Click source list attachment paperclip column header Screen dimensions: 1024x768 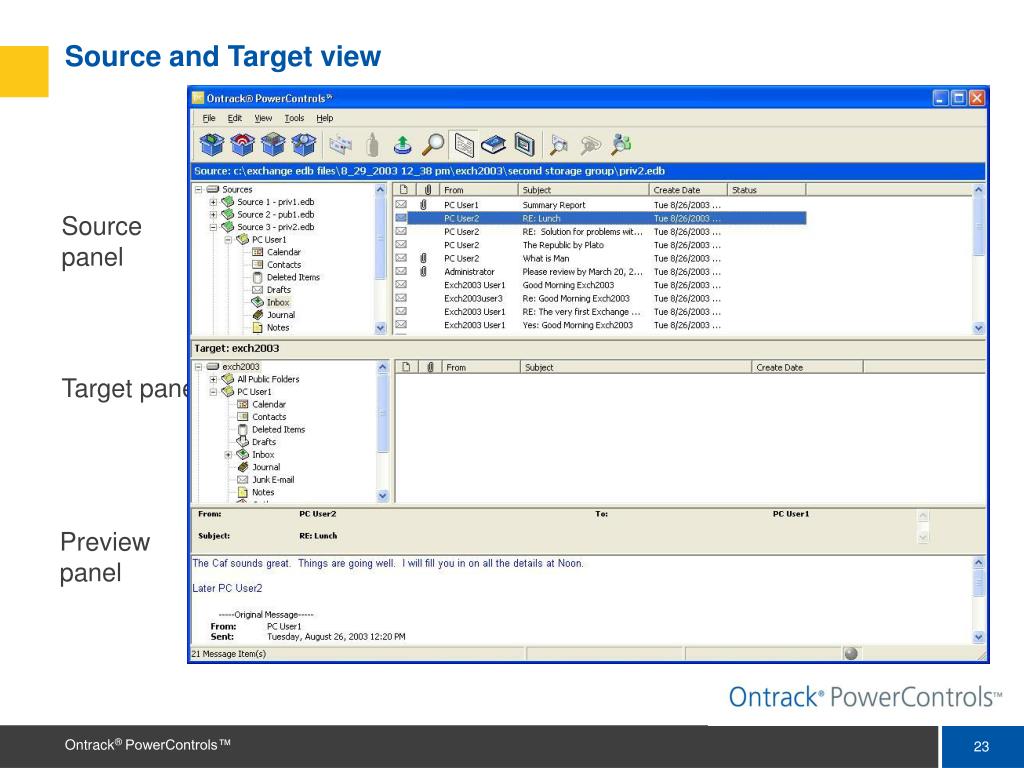[428, 190]
